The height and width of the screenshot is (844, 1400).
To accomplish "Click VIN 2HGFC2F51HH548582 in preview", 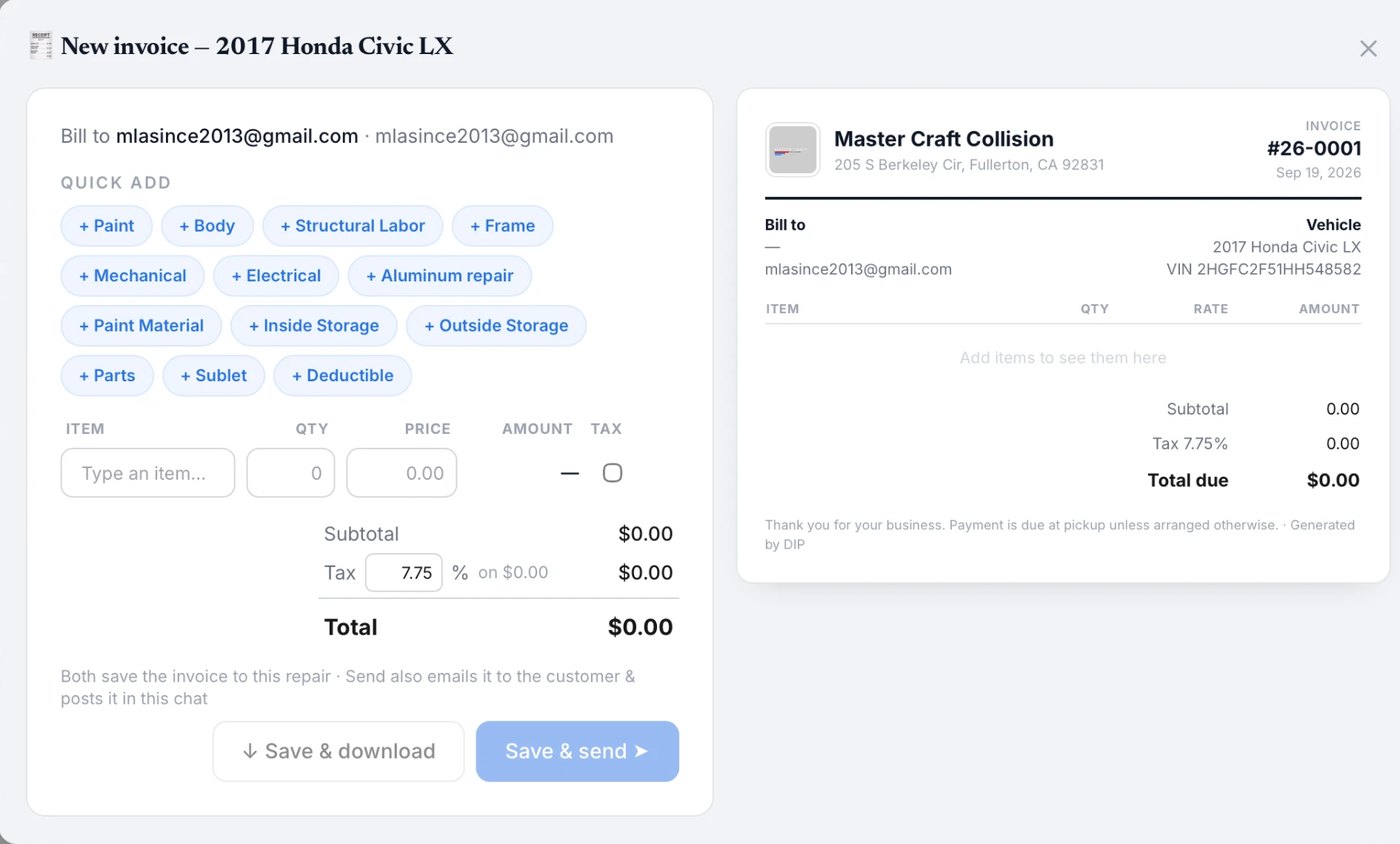I will pyautogui.click(x=1264, y=269).
